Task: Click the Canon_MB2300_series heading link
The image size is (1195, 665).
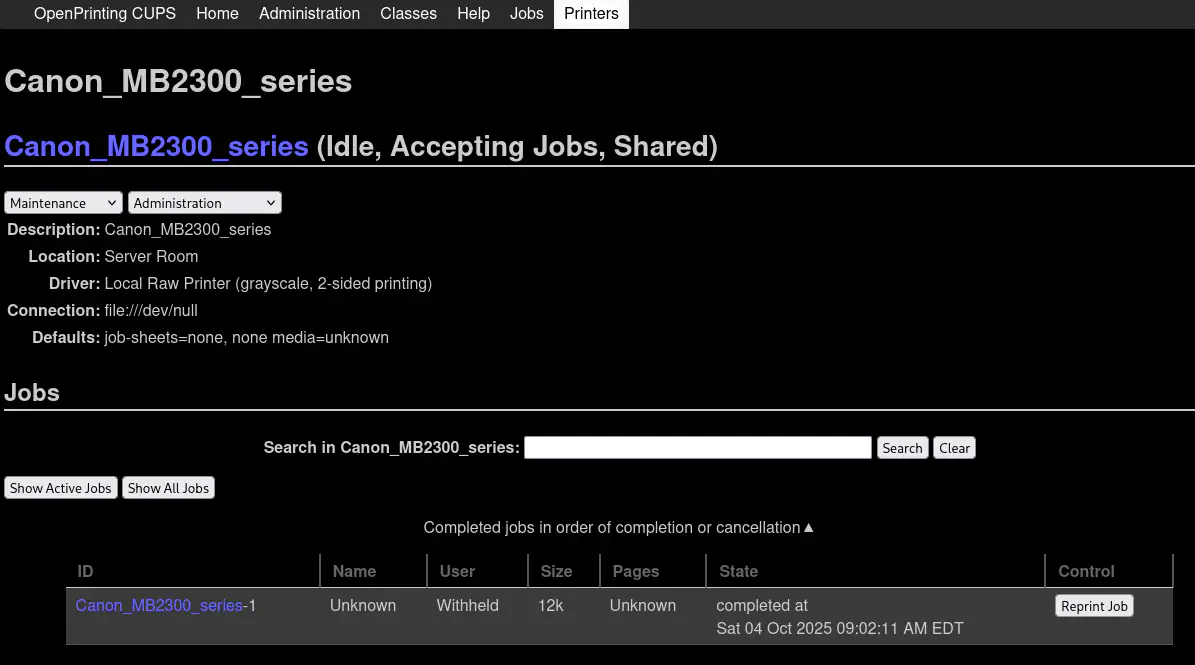Action: pyautogui.click(x=156, y=146)
